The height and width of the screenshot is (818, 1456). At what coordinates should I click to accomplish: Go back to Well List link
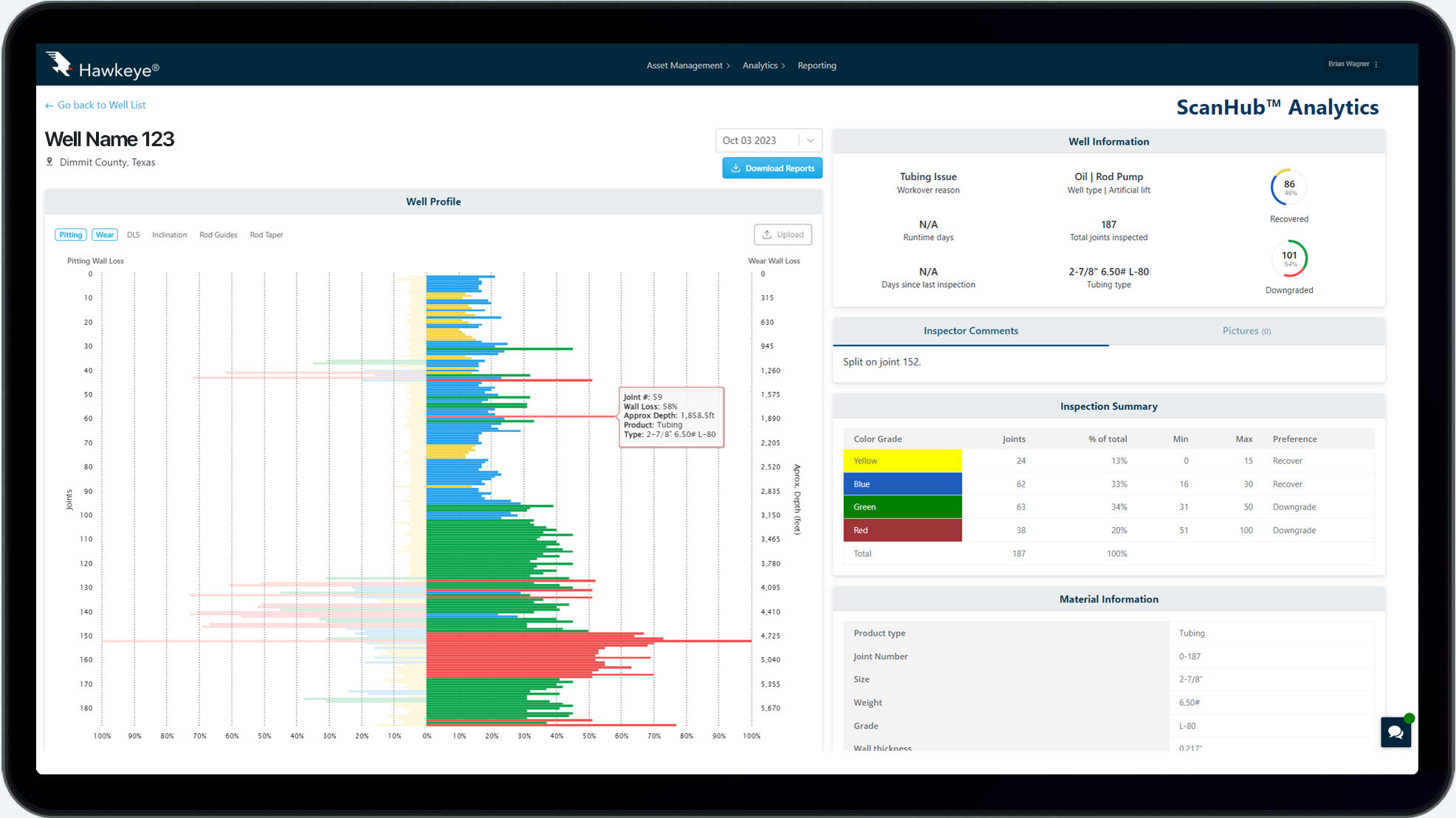coord(95,105)
